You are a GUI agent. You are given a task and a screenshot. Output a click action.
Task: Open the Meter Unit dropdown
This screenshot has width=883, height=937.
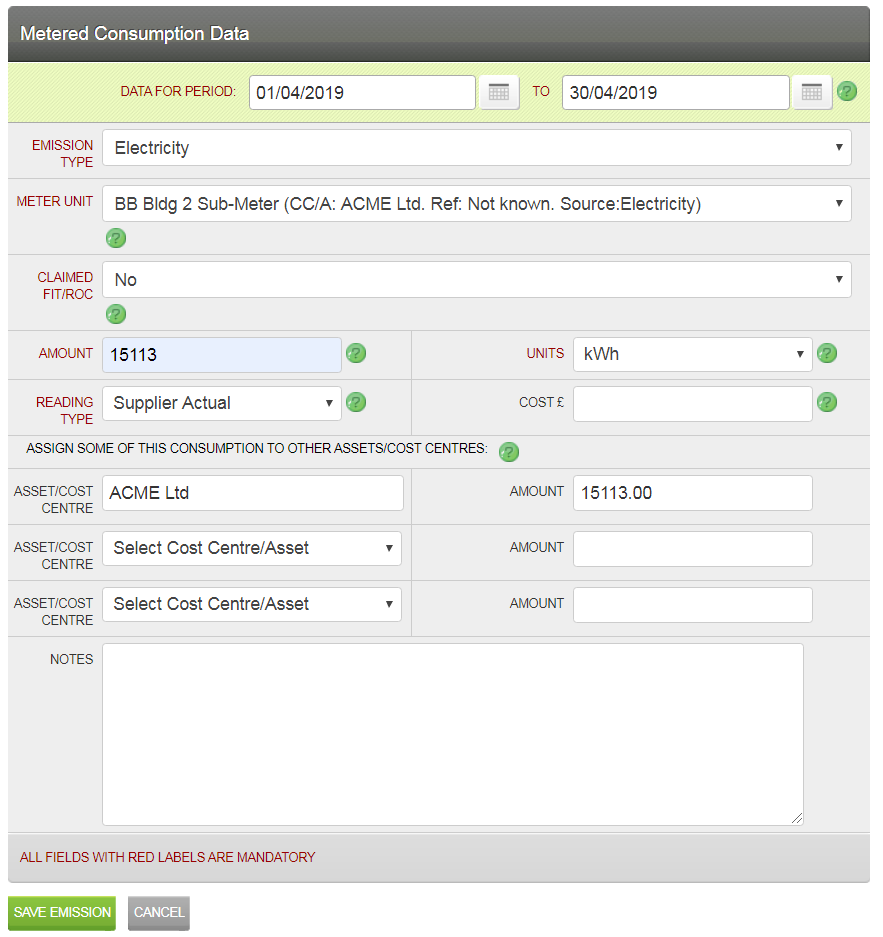point(477,204)
